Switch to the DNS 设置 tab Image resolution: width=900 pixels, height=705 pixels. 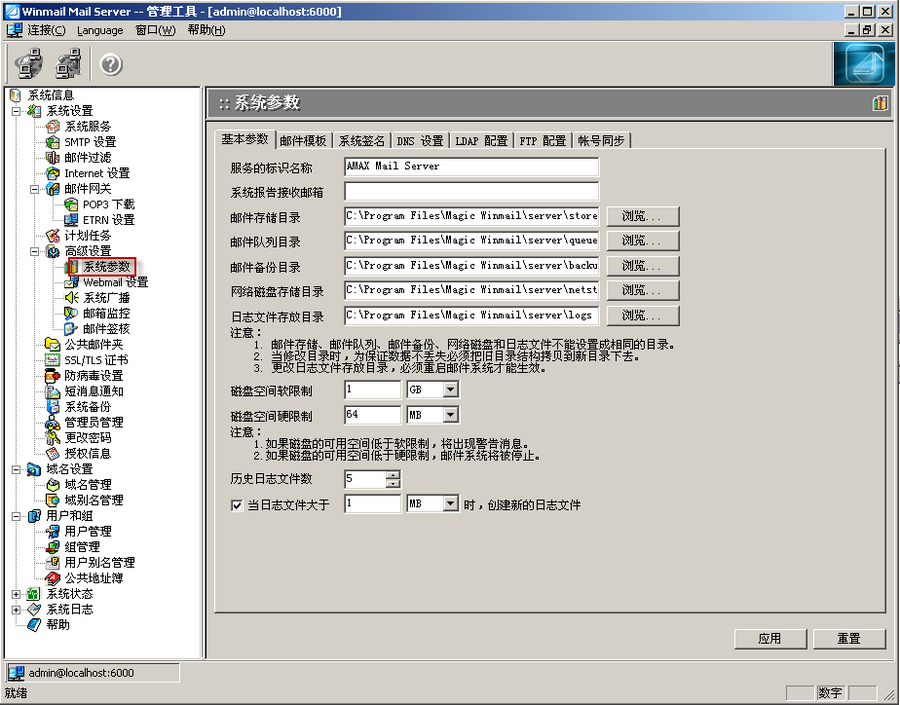click(x=419, y=141)
